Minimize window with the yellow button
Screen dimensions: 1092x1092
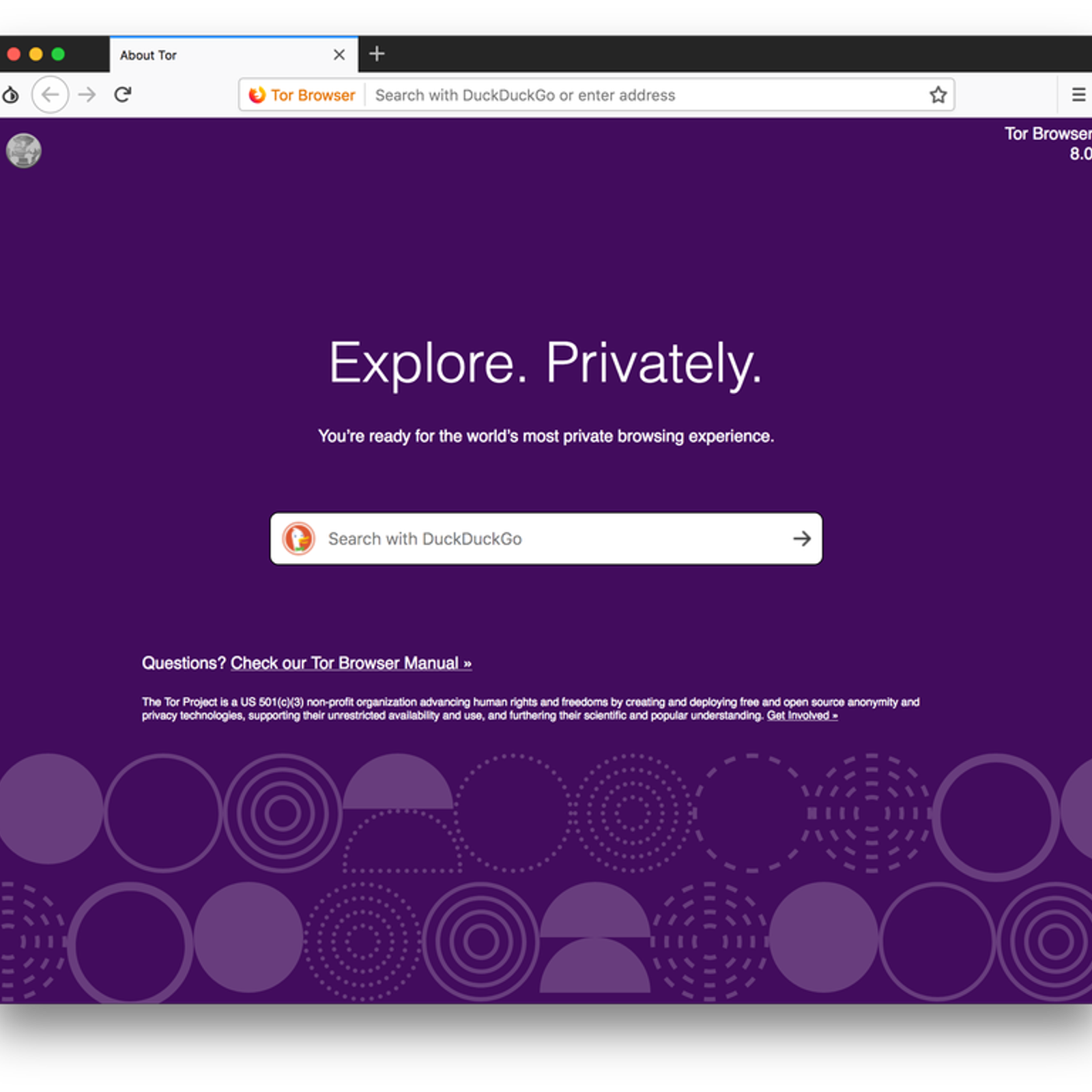point(36,54)
